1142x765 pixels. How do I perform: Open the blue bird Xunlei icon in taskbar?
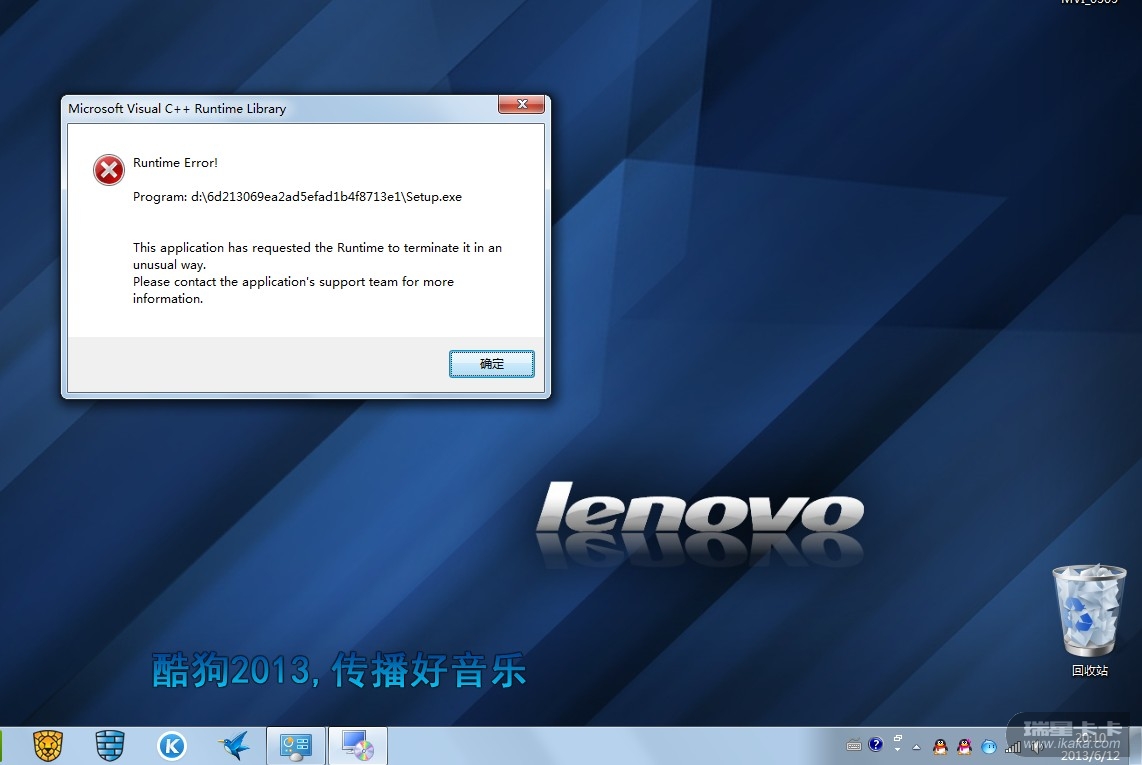pos(234,746)
